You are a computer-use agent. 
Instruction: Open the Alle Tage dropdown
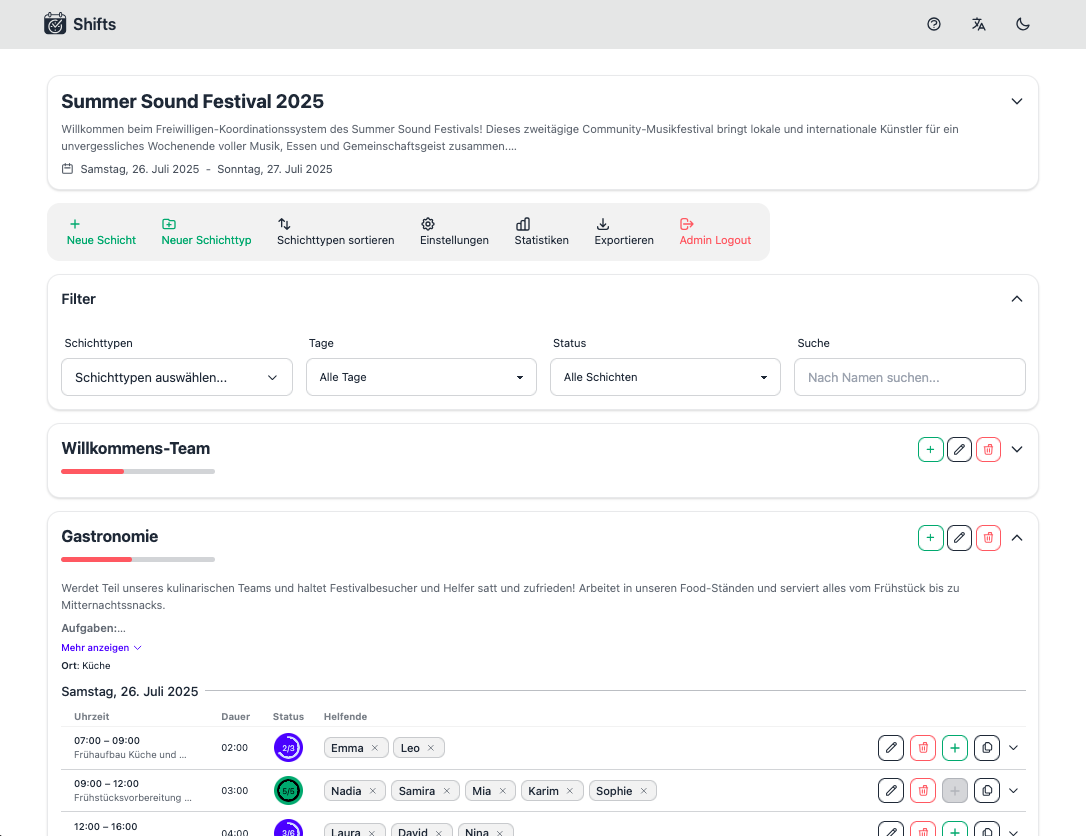pos(421,377)
